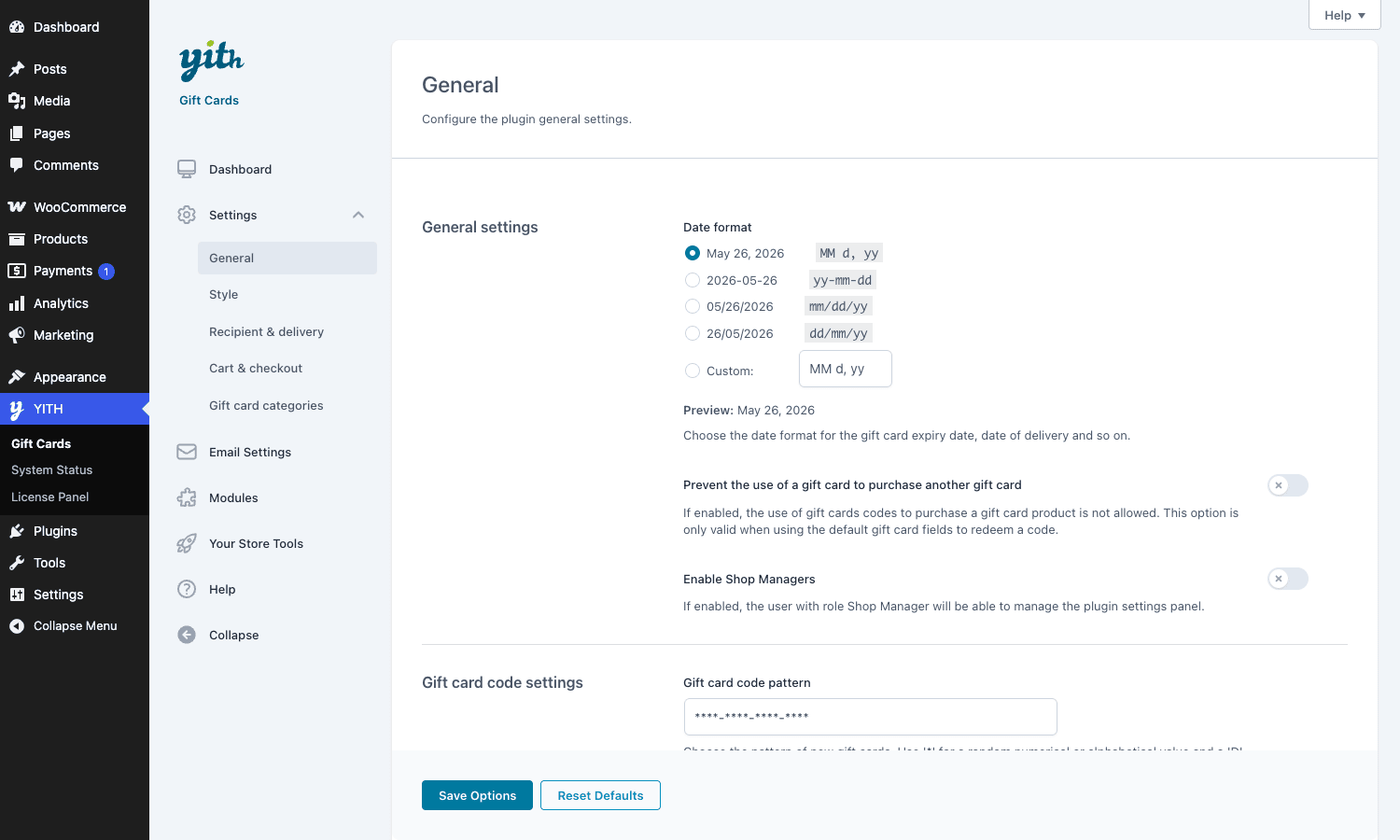Click the Pages icon in the admin sidebar
The width and height of the screenshot is (1400, 840).
coord(17,133)
